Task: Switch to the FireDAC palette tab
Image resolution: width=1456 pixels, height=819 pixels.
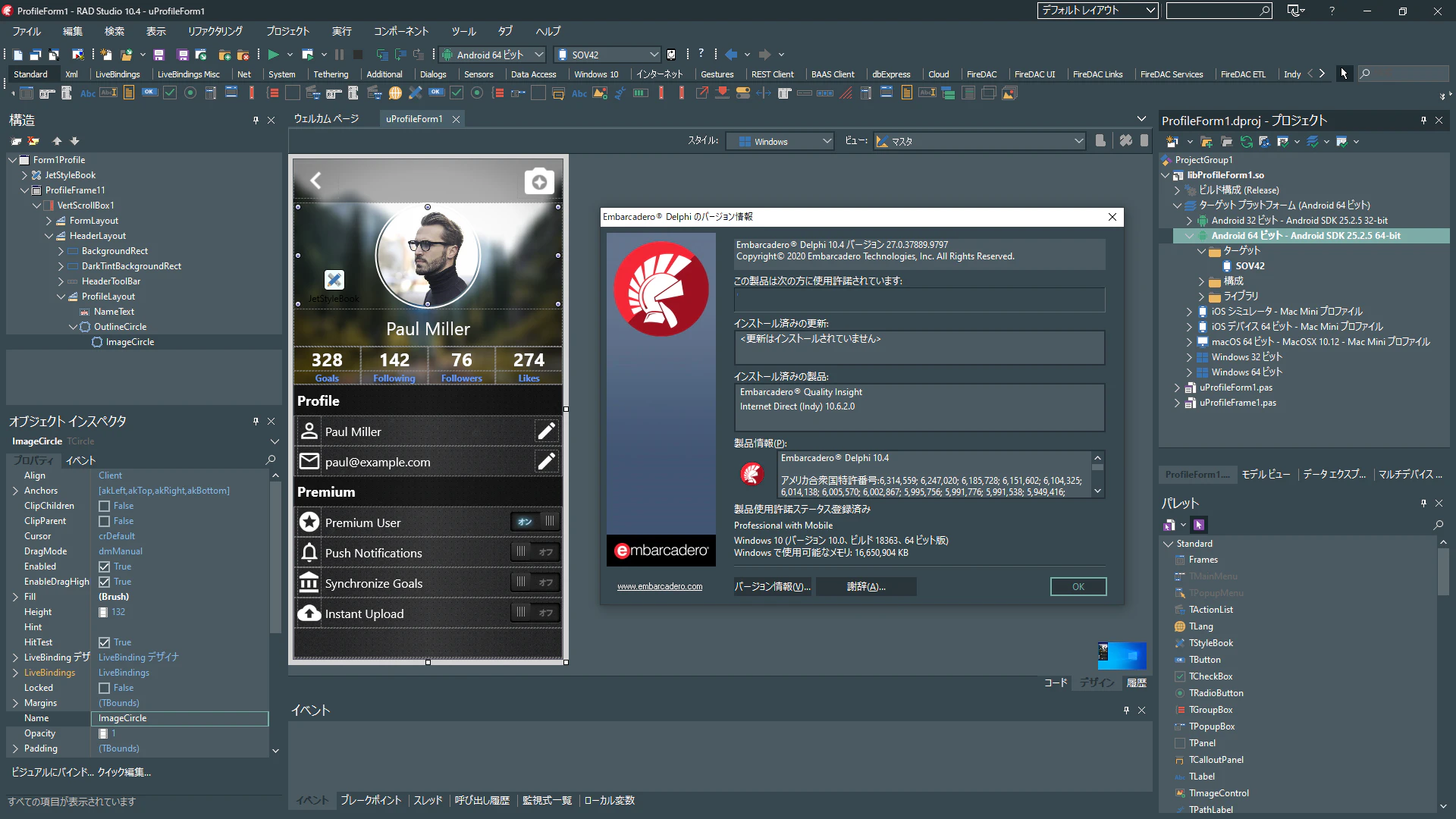Action: pos(981,74)
